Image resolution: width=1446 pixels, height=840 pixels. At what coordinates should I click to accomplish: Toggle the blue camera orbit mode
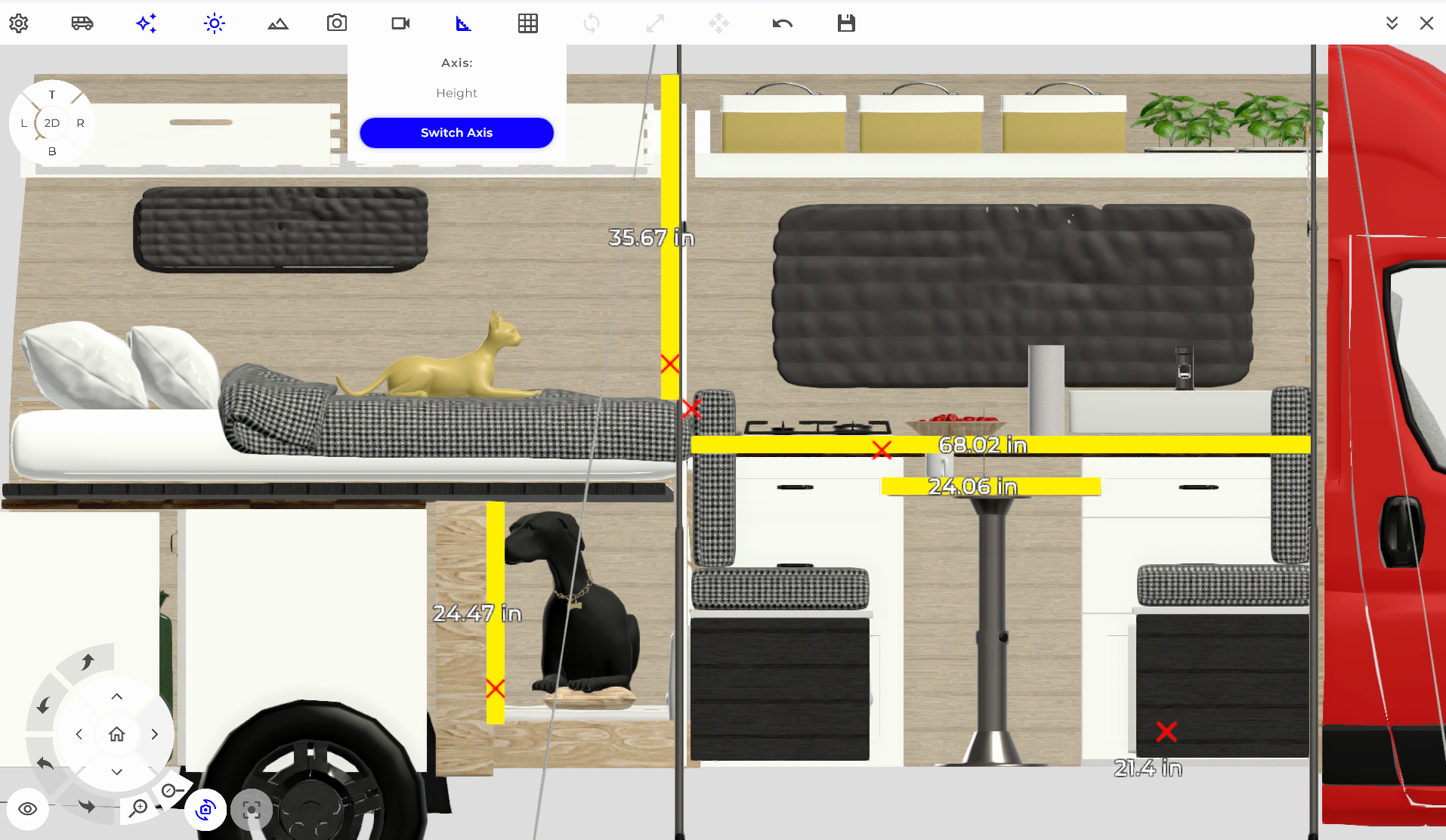(205, 810)
